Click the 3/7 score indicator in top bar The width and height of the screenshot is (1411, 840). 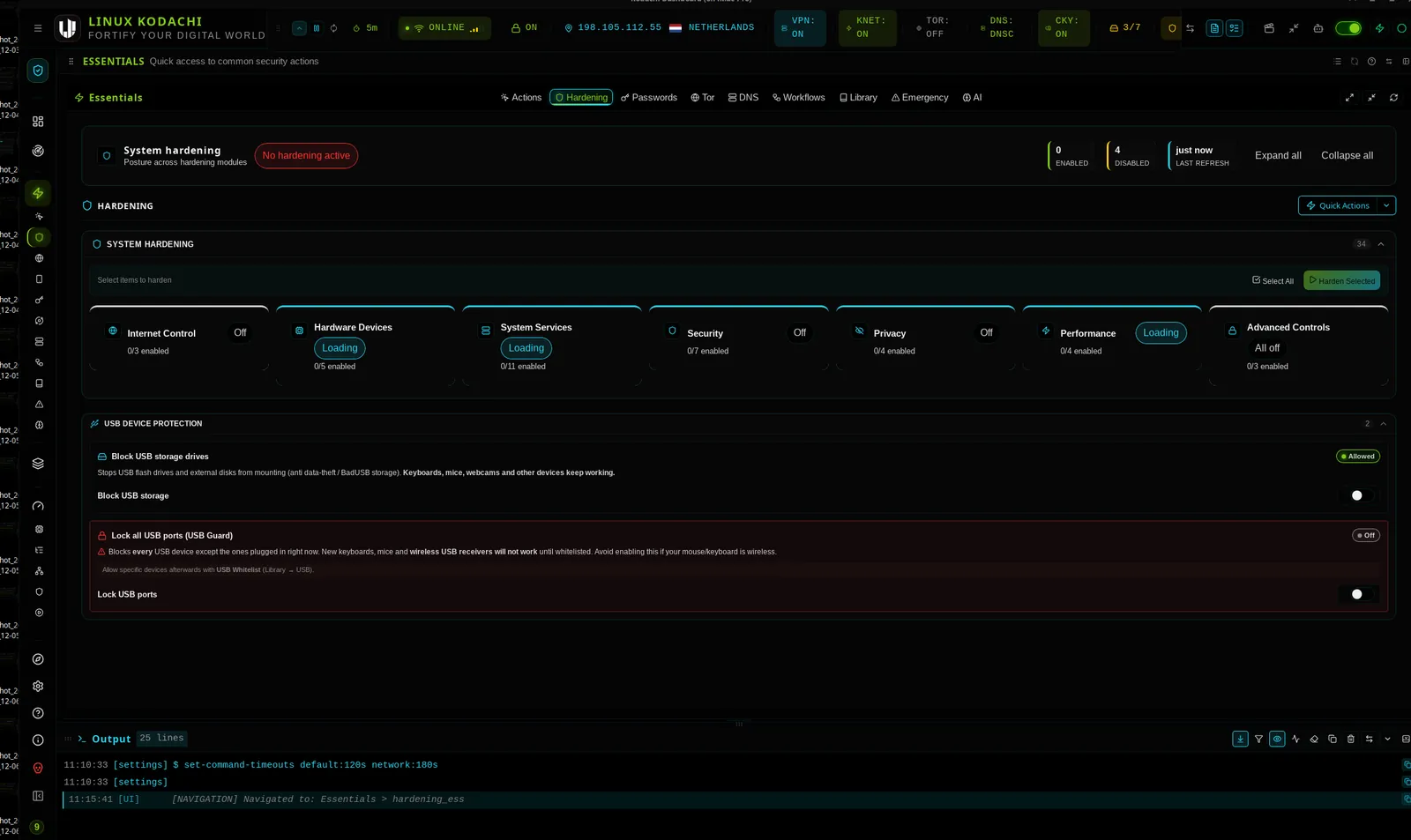tap(1125, 28)
